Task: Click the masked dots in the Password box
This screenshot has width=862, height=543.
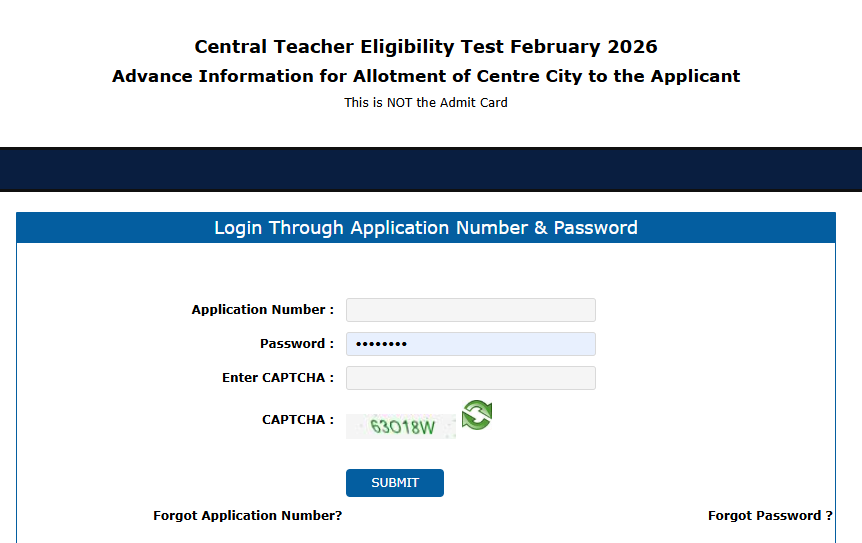Action: (x=380, y=344)
